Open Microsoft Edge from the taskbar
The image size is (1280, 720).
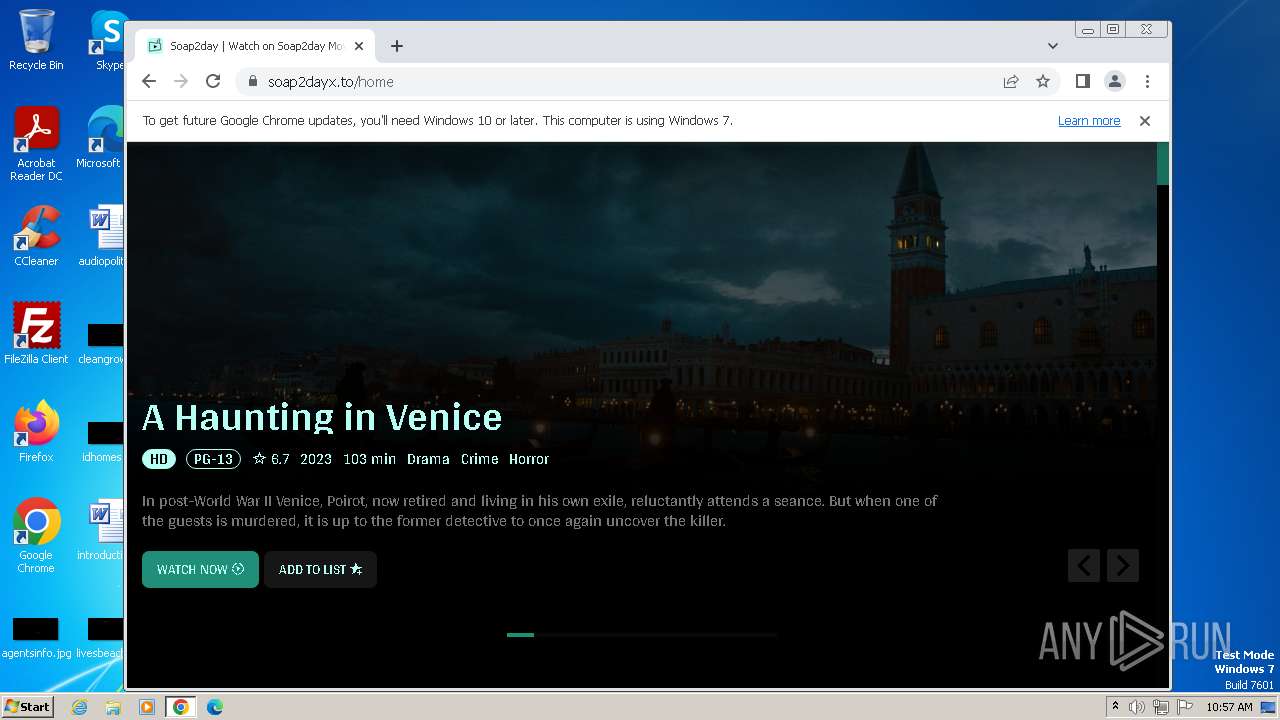(214, 707)
